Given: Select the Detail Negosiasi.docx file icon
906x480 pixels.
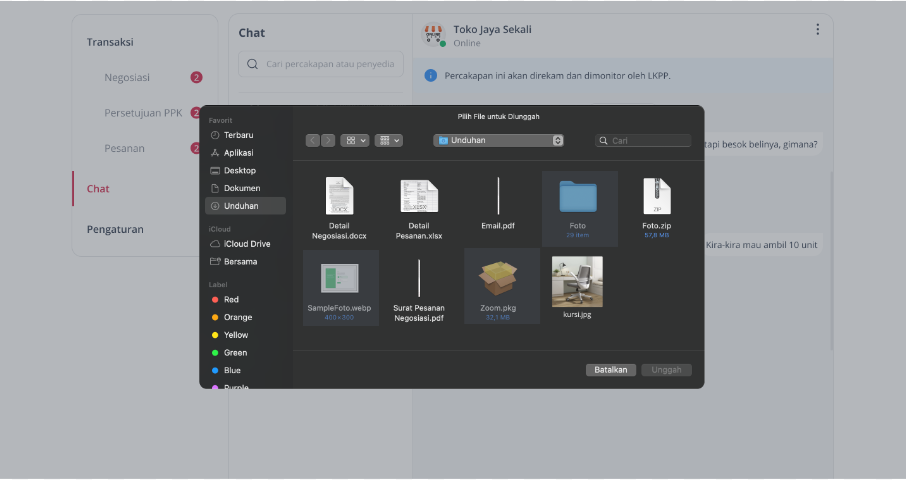Looking at the screenshot, I should (x=339, y=196).
